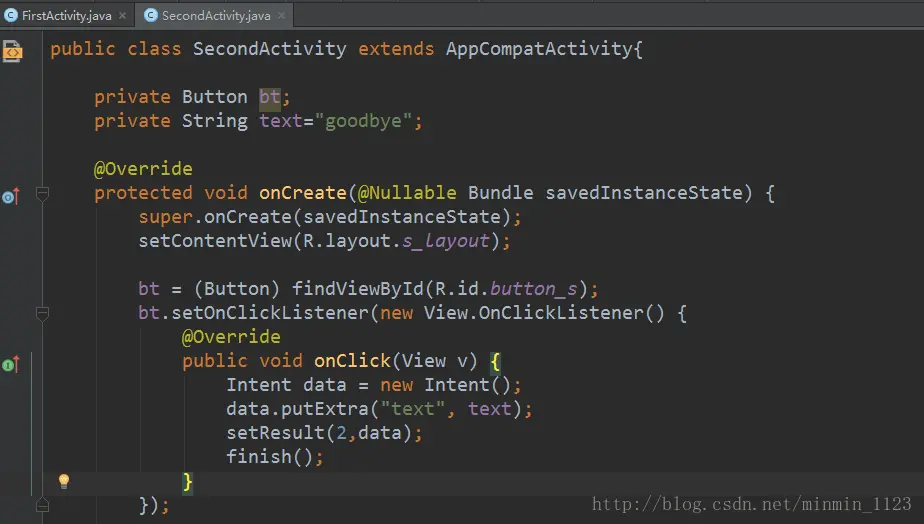Click the Intent data declaration line
The image size is (924, 524).
374,385
